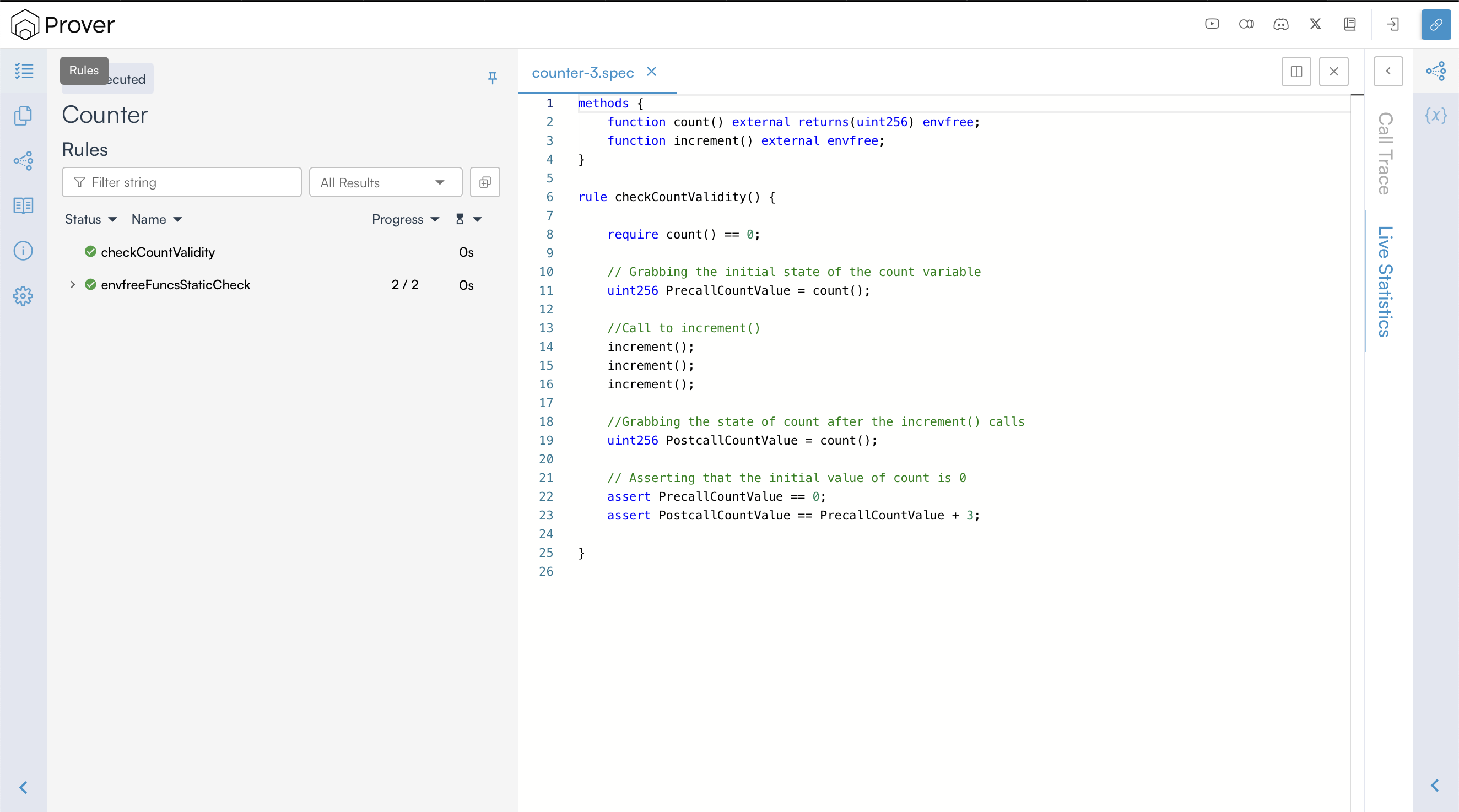Open the All Results dropdown

pyautogui.click(x=385, y=182)
